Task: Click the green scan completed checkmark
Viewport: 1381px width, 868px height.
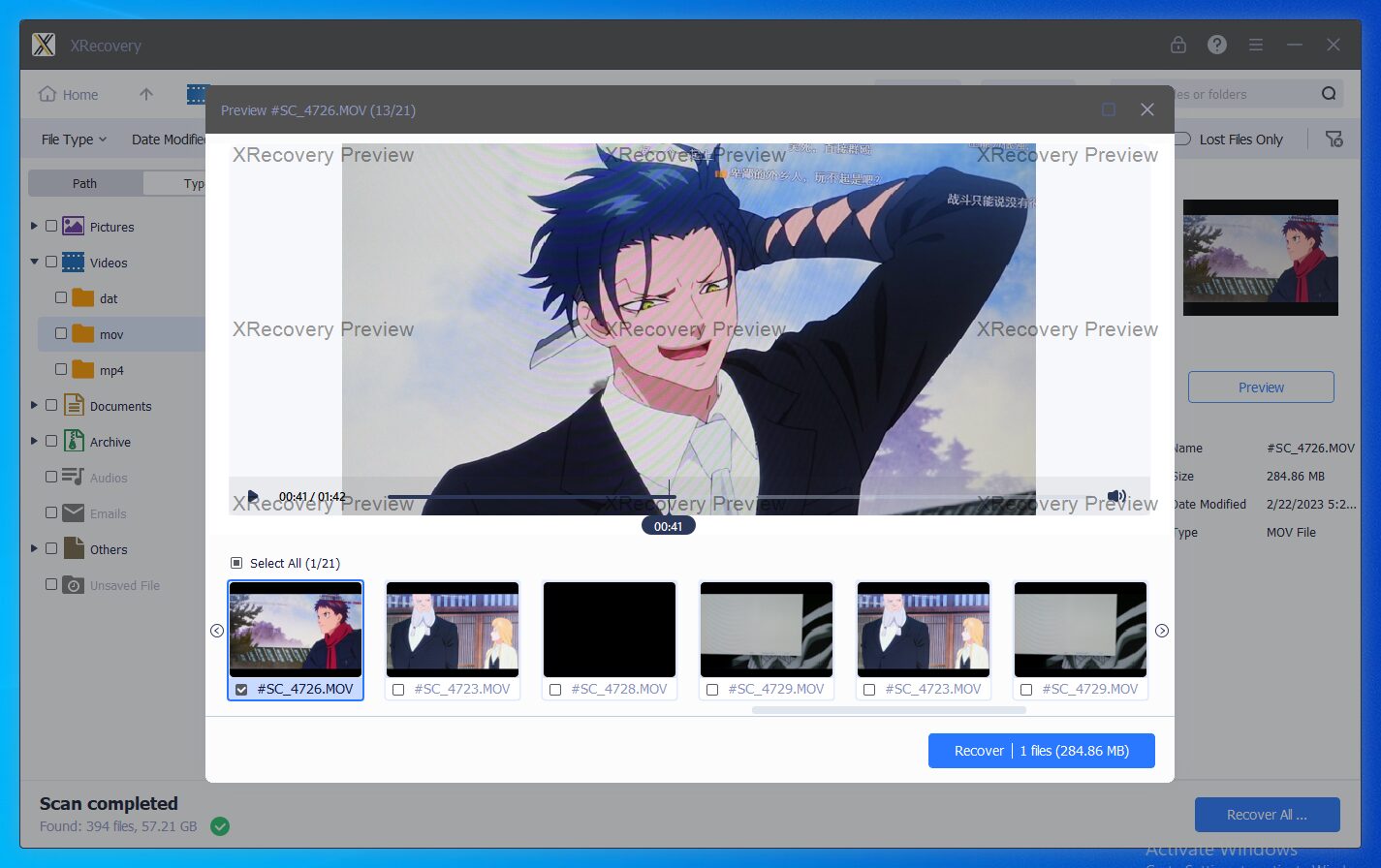Action: tap(220, 826)
